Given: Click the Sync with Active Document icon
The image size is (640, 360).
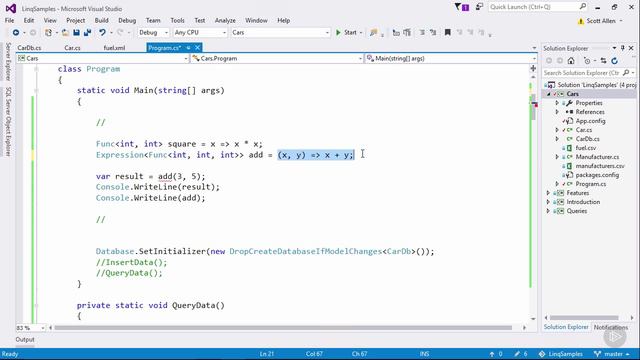Looking at the screenshot, I should pyautogui.click(x=603, y=61).
